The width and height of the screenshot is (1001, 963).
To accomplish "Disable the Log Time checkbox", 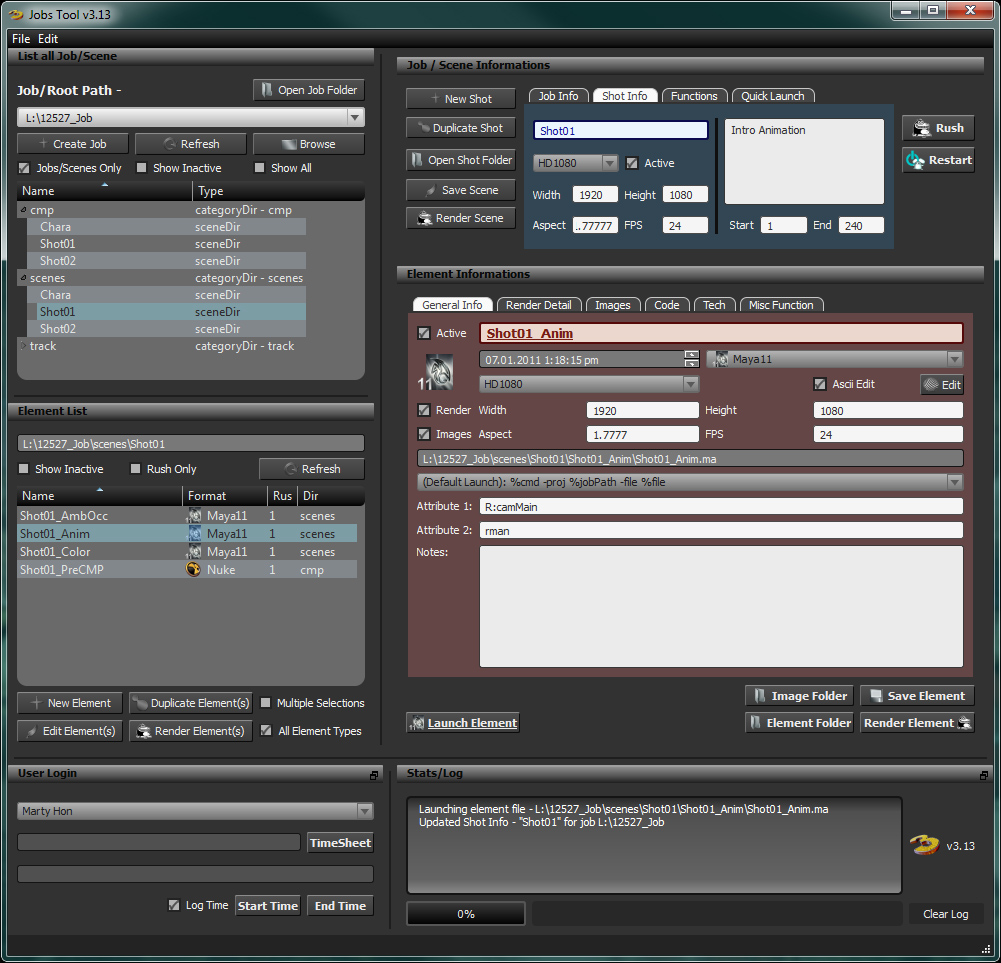I will click(174, 905).
